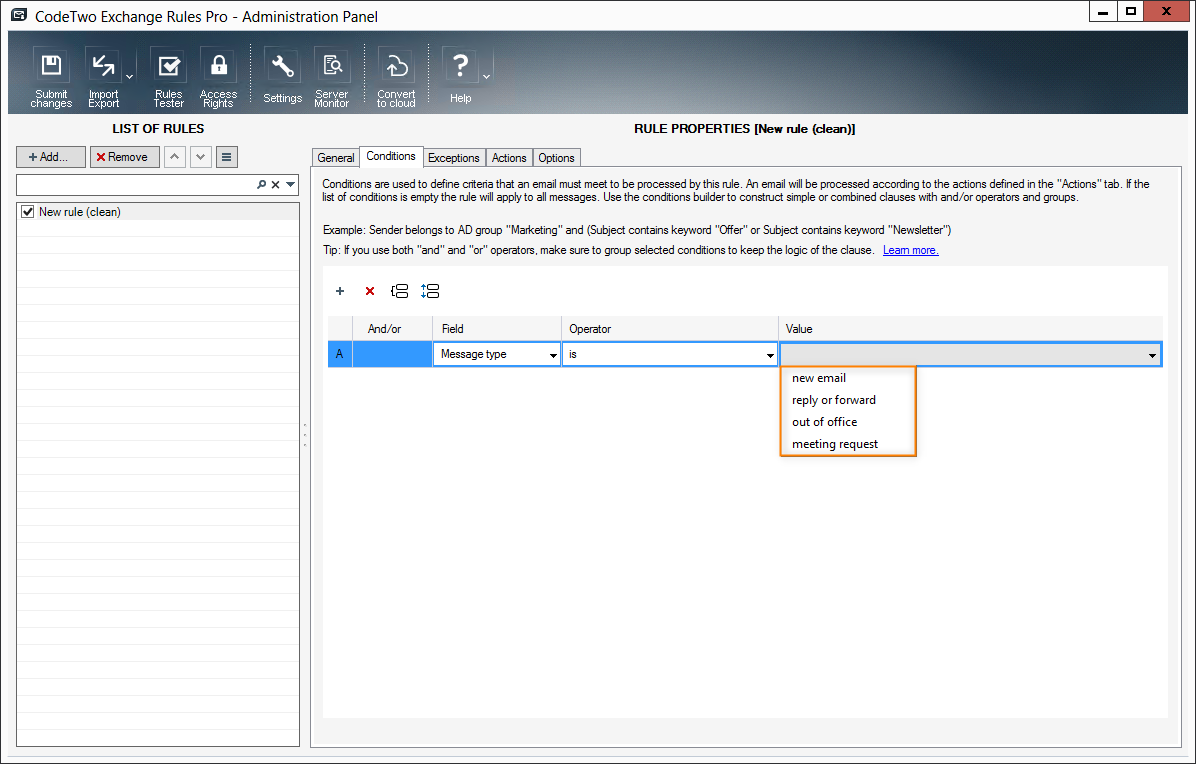This screenshot has width=1196, height=764.
Task: Click the Value column header
Action: [x=970, y=329]
